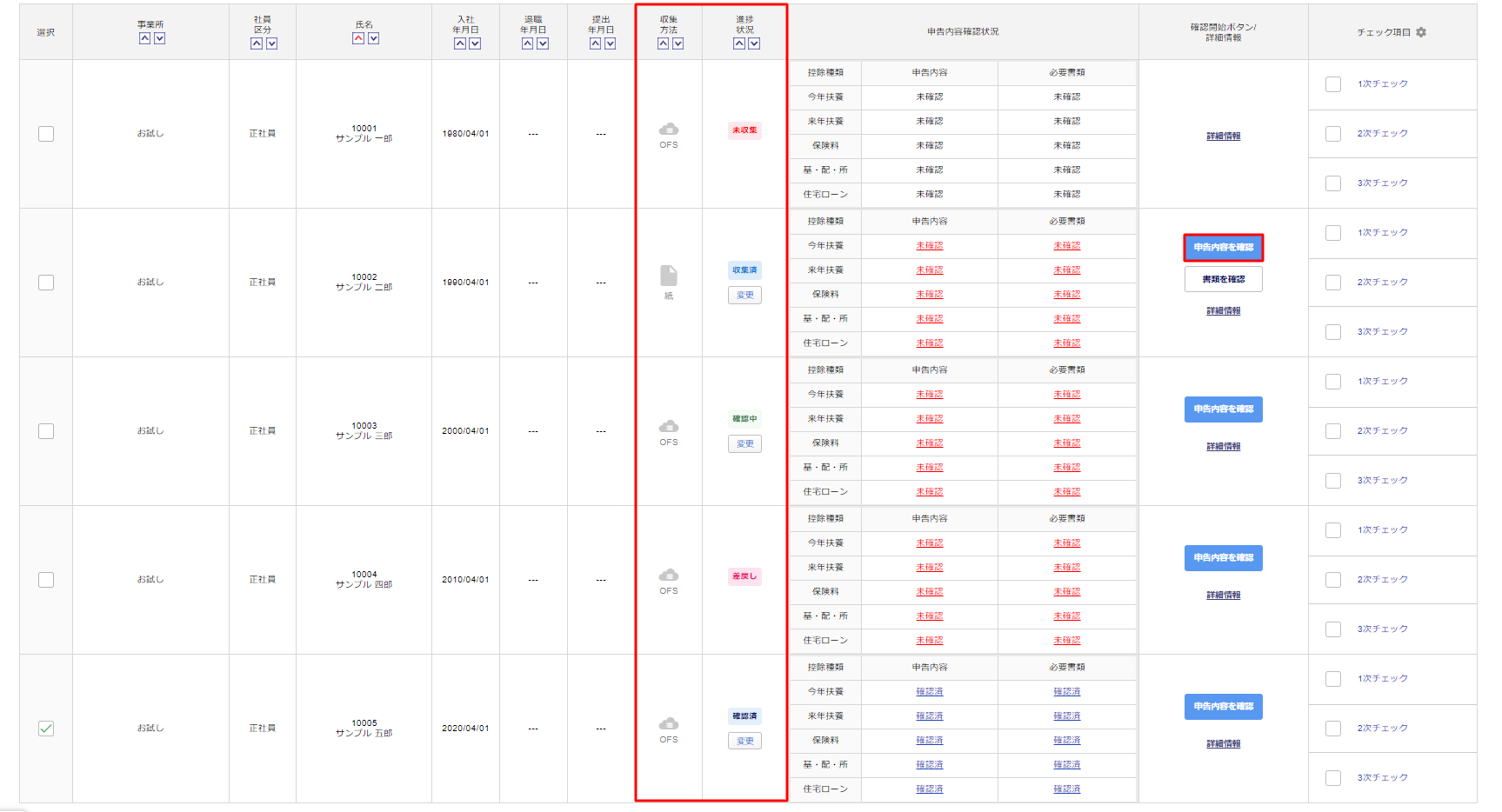
Task: Open 詳細情報 link for サンプル 三郎
Action: click(1224, 447)
